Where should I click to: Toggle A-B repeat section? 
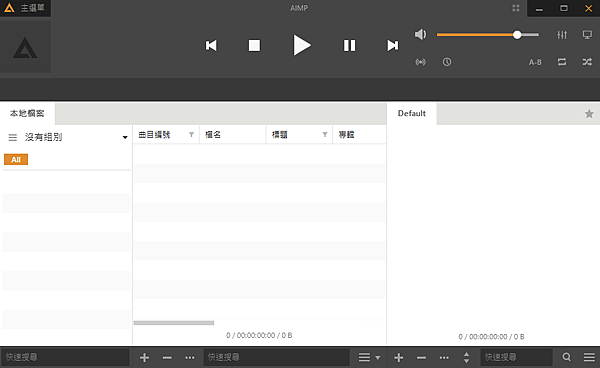coord(535,62)
